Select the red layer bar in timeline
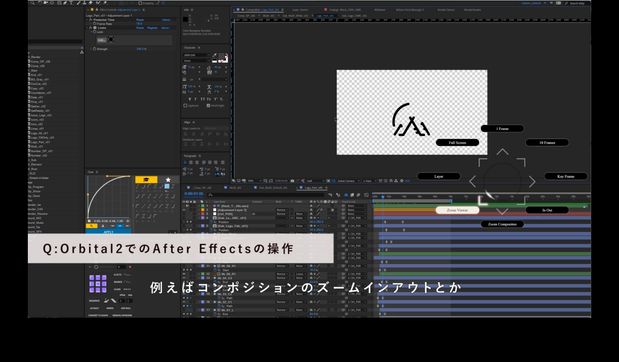 (482, 214)
